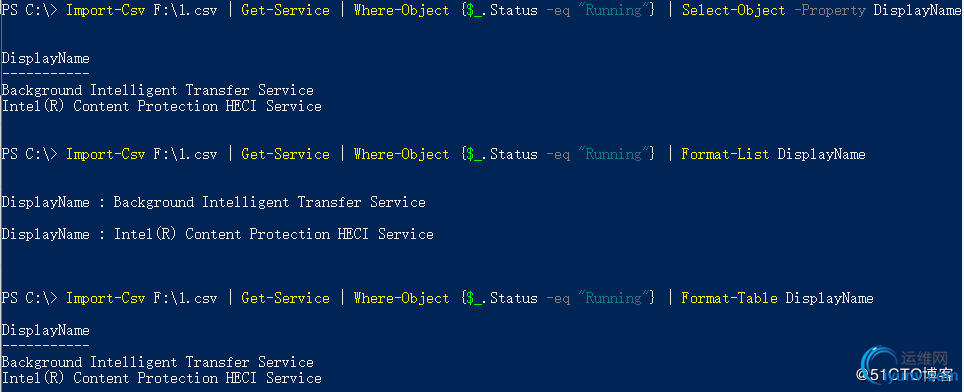The width and height of the screenshot is (964, 392).
Task: Click the first Background Intelligent Transfer Service row
Action: tap(157, 90)
